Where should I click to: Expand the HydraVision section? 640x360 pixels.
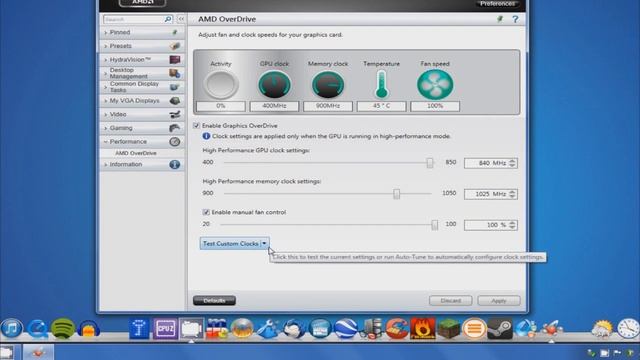[x=142, y=60]
